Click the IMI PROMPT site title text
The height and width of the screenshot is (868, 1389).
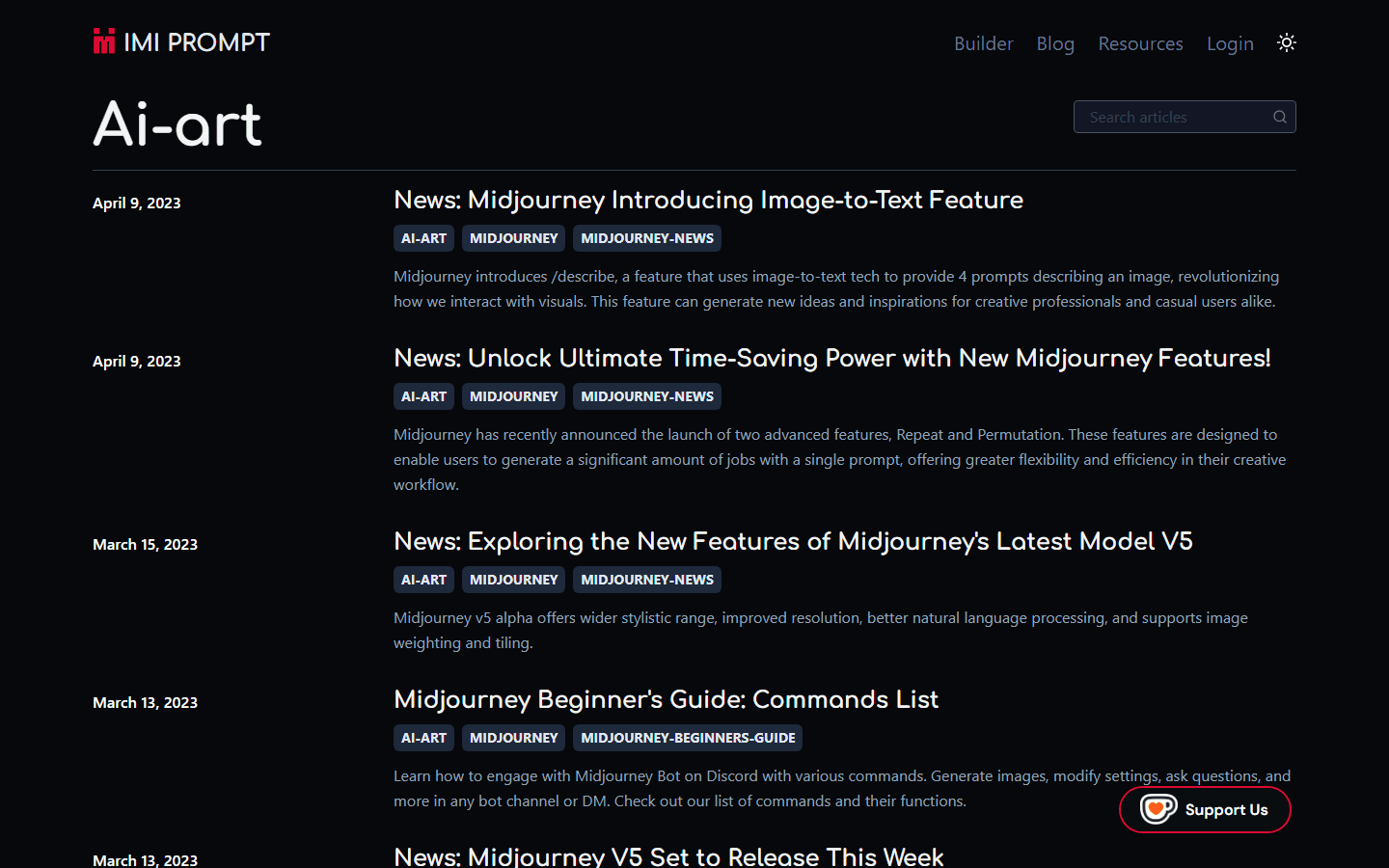197,42
